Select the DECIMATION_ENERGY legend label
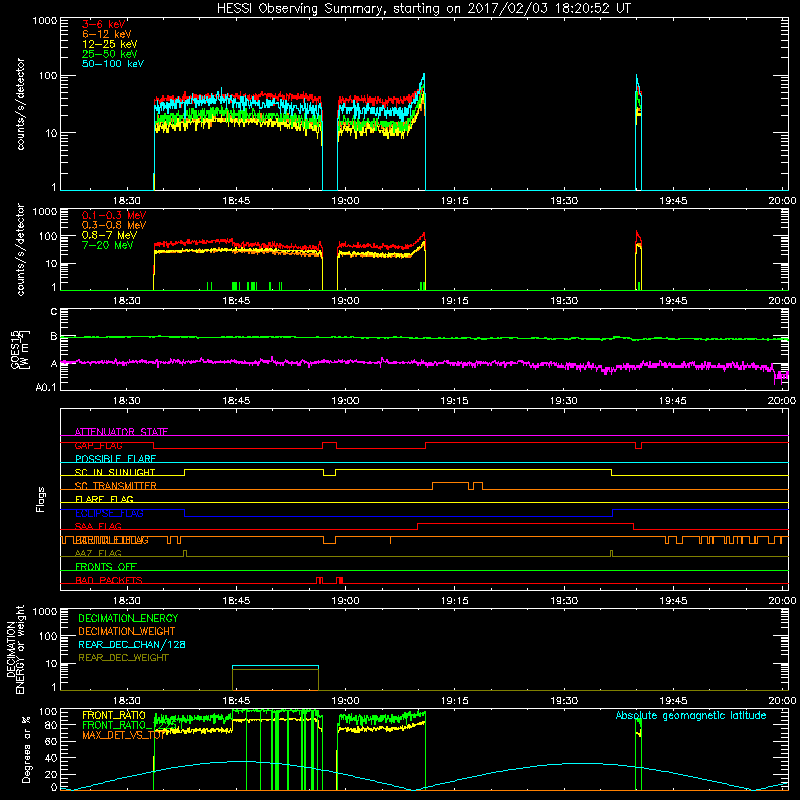The height and width of the screenshot is (800, 800). coord(128,618)
